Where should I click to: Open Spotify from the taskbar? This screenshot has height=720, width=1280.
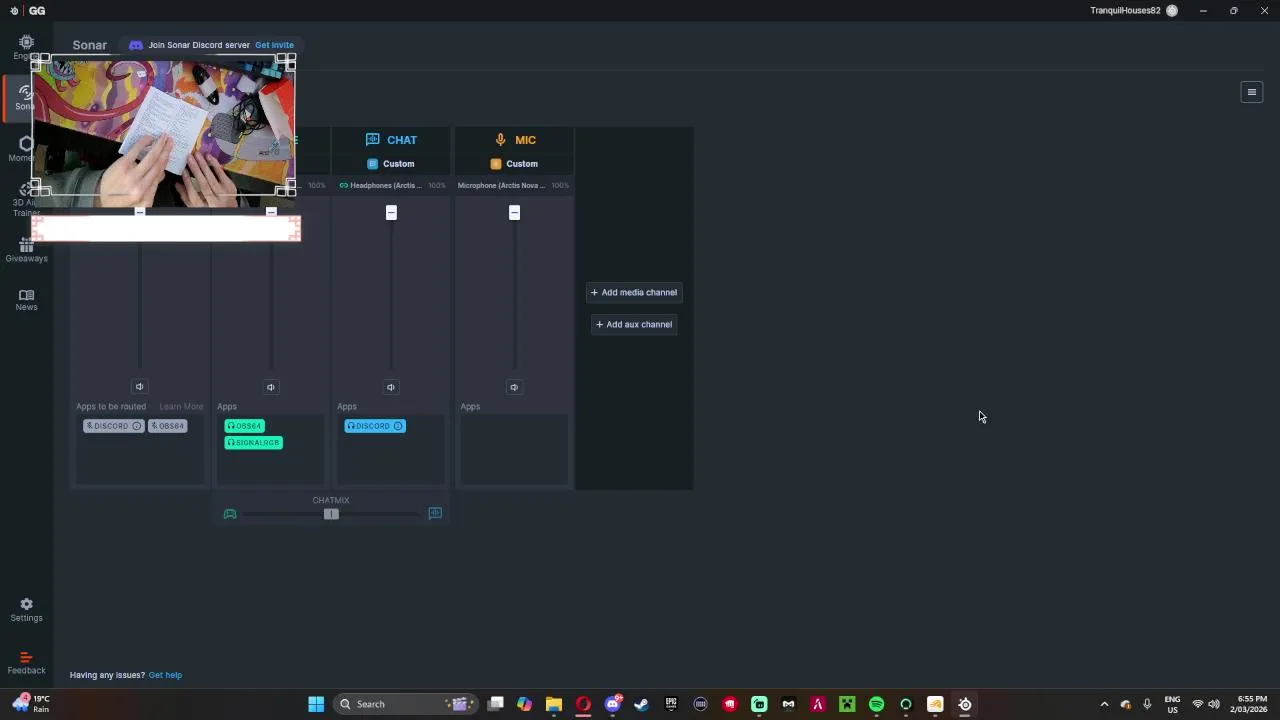(877, 704)
